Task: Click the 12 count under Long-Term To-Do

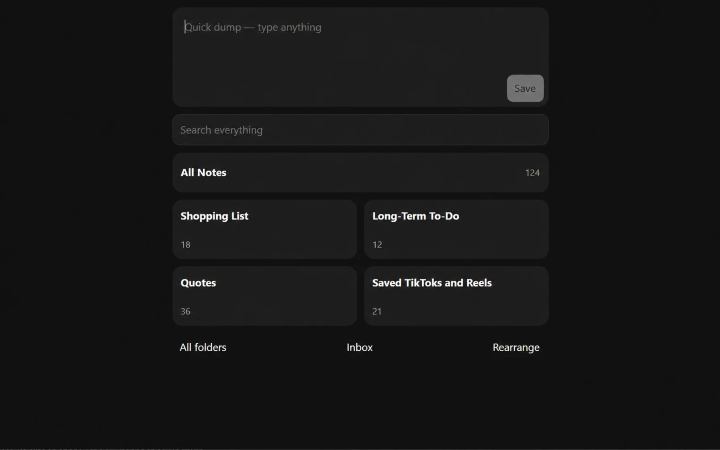Action: pyautogui.click(x=377, y=245)
